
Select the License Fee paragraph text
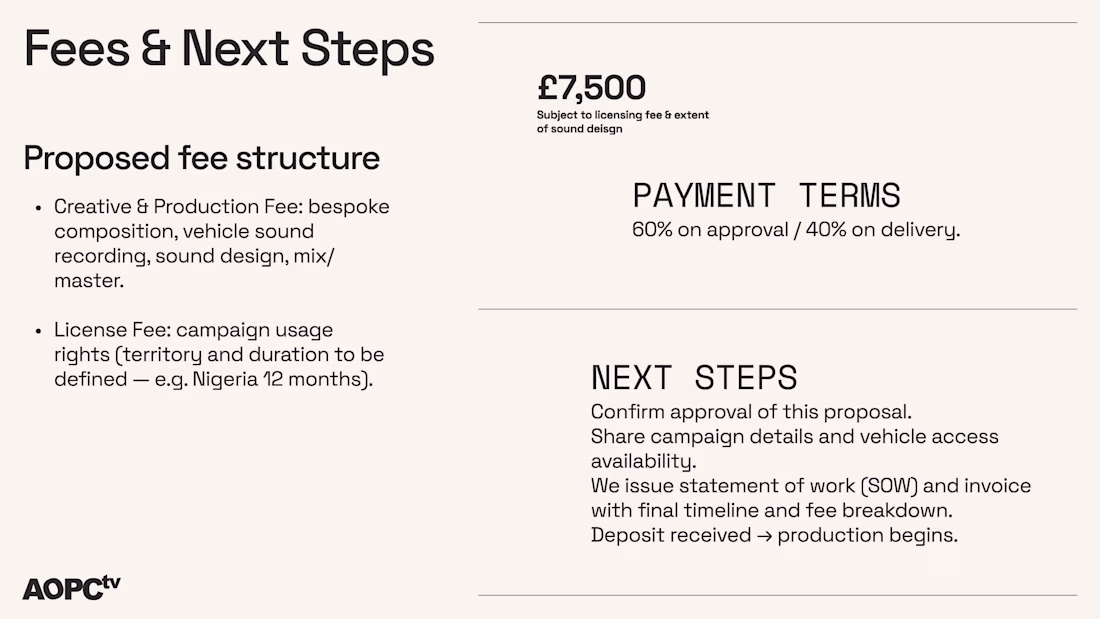point(219,354)
